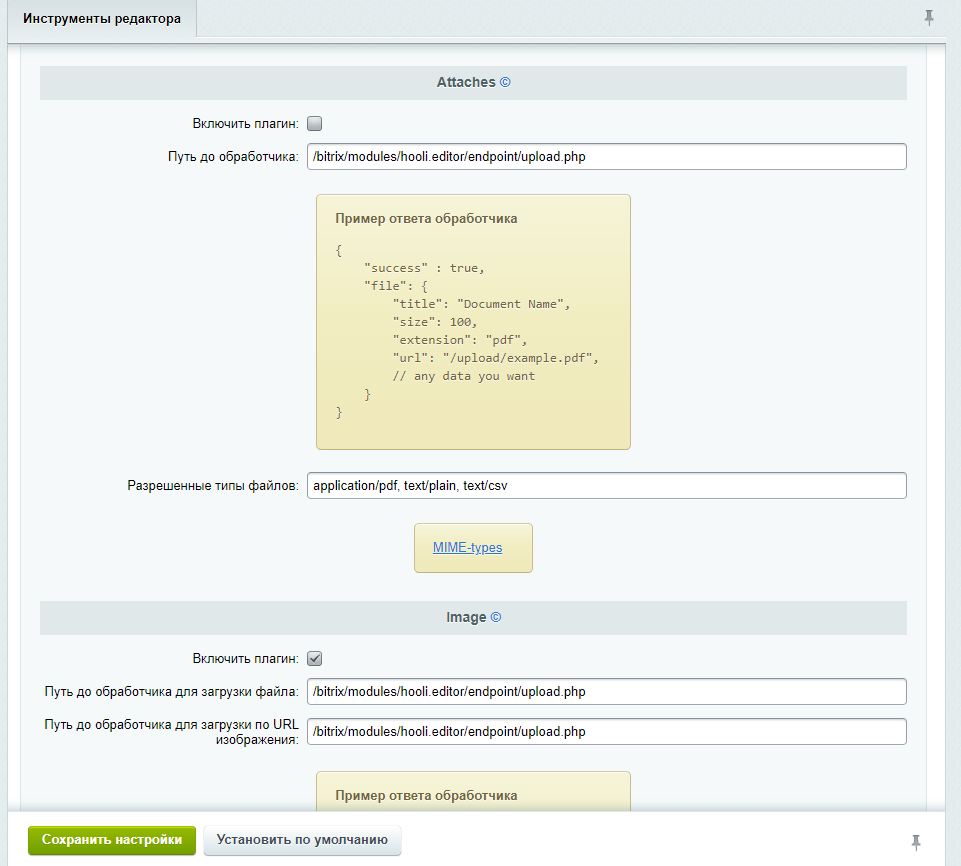The width and height of the screenshot is (961, 866).
Task: Click the Attaches section header title
Action: click(466, 83)
